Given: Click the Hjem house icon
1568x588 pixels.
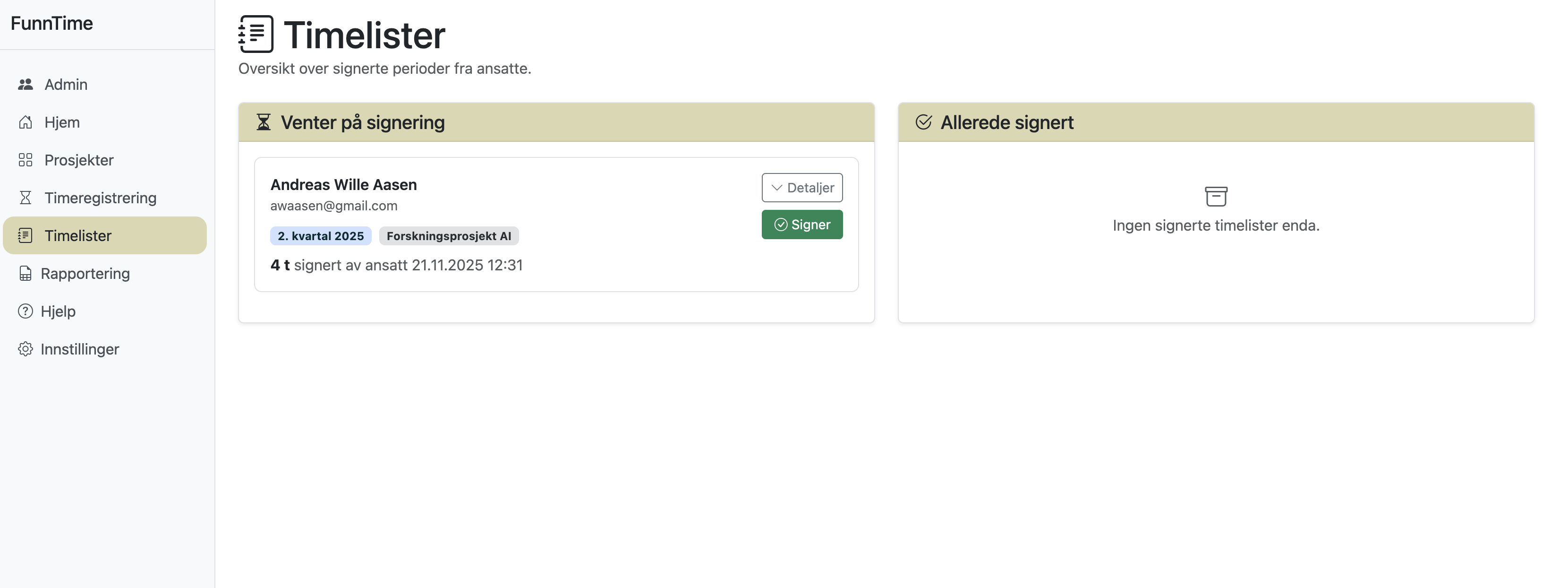Looking at the screenshot, I should tap(25, 122).
